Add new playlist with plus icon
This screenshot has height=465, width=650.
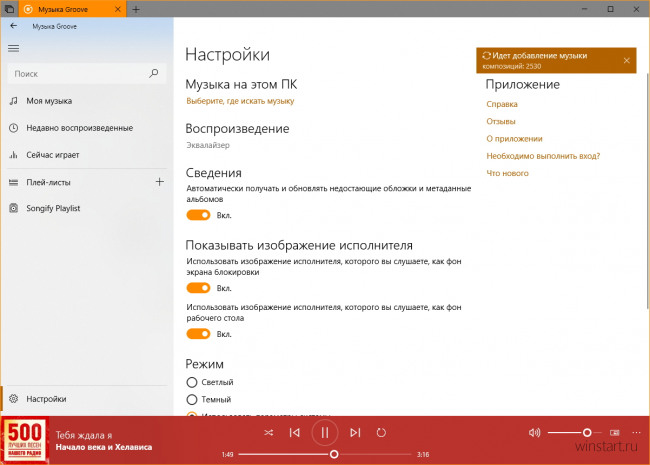pos(160,182)
